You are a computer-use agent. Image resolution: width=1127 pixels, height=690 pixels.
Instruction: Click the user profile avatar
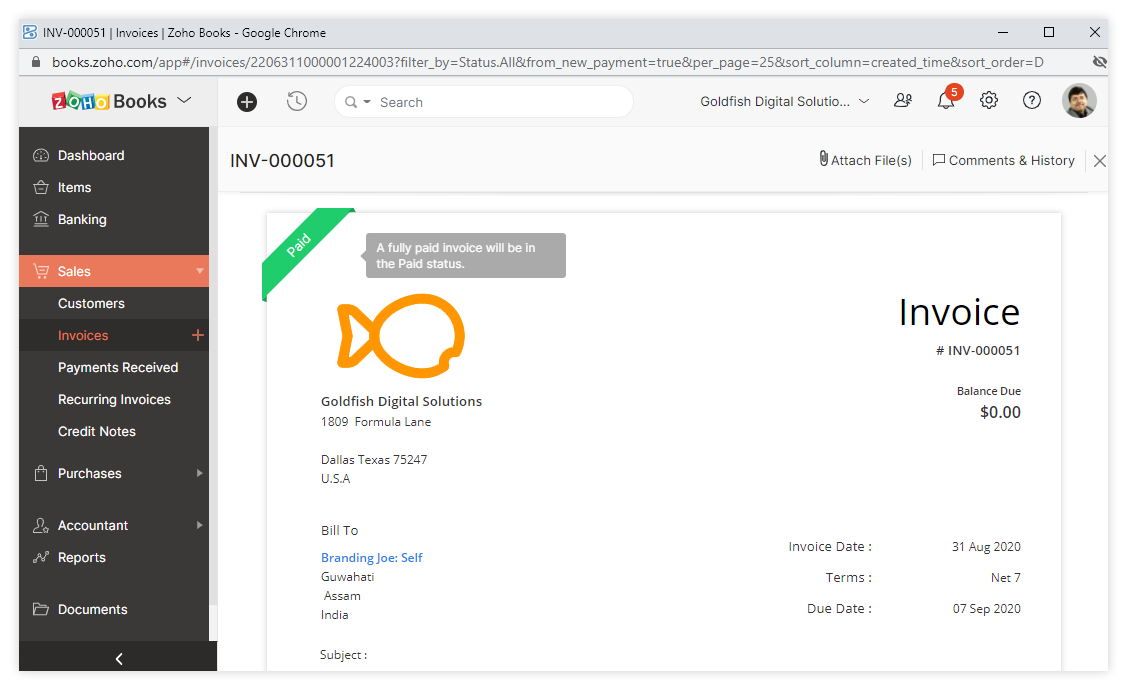pos(1079,101)
